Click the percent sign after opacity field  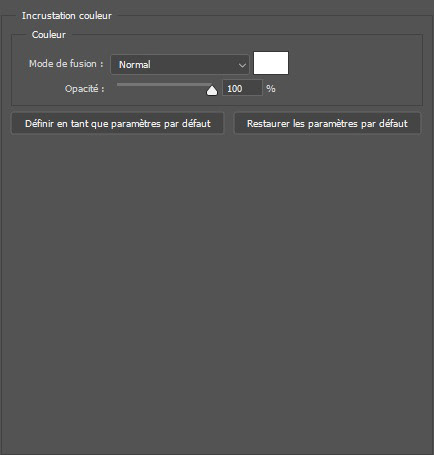coord(271,89)
